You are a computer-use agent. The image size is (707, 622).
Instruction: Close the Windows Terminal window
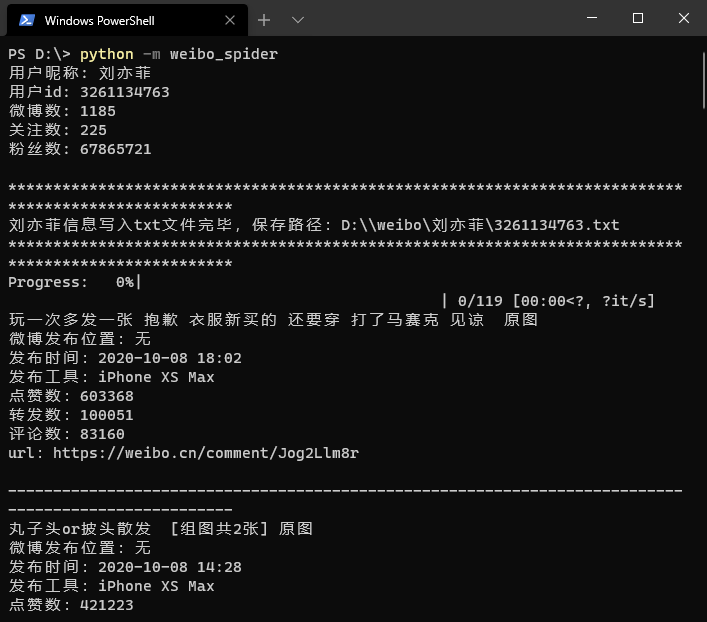click(684, 18)
